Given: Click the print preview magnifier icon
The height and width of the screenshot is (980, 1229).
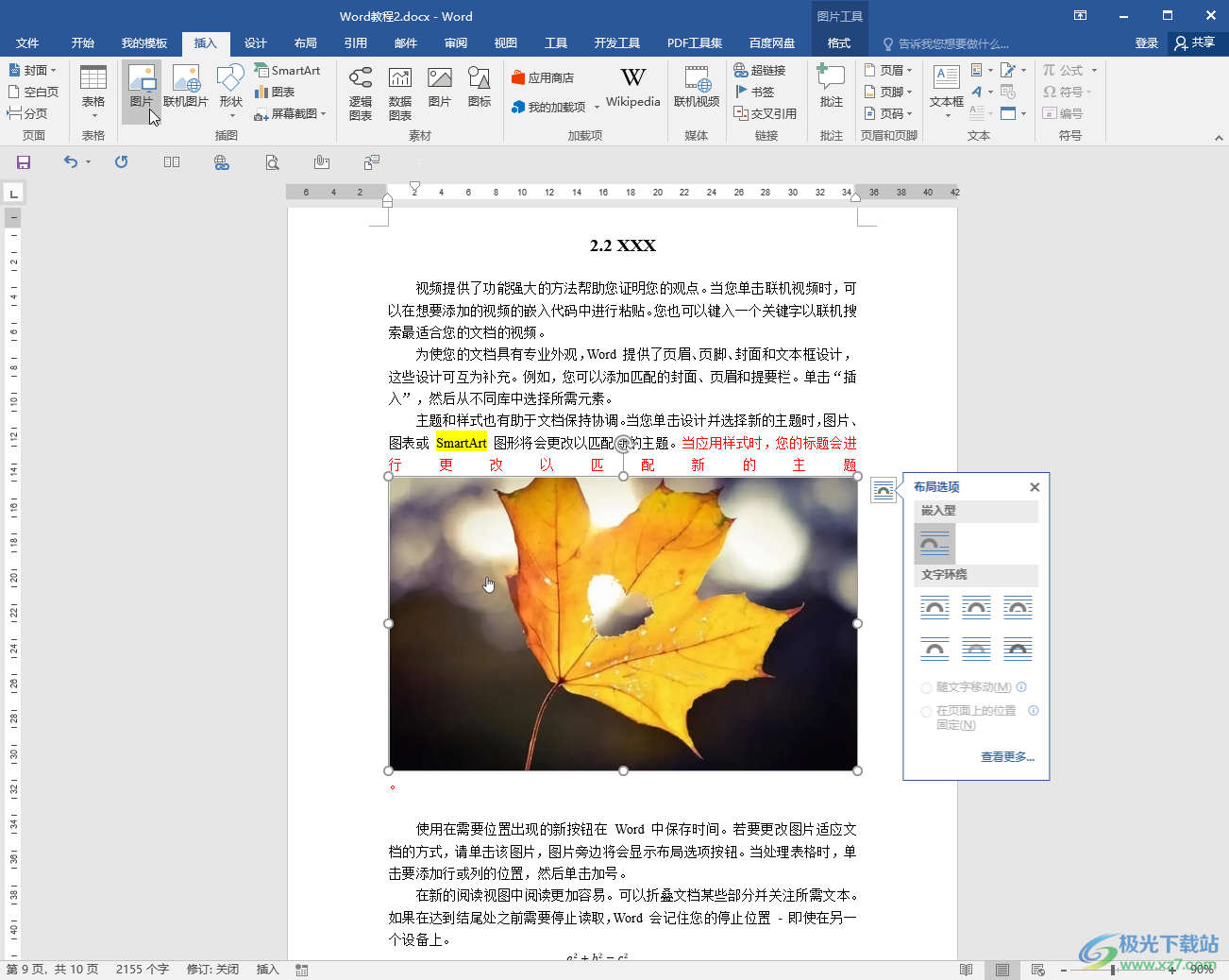Looking at the screenshot, I should [x=272, y=162].
